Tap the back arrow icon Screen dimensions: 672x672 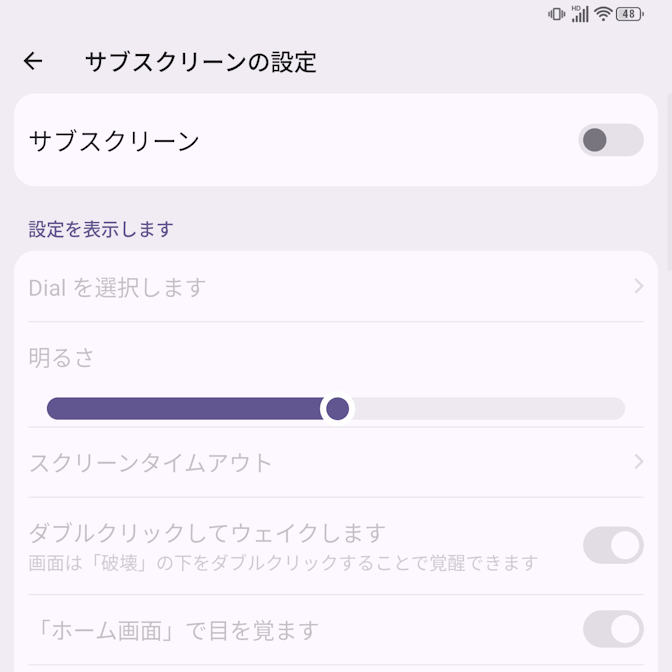click(33, 62)
